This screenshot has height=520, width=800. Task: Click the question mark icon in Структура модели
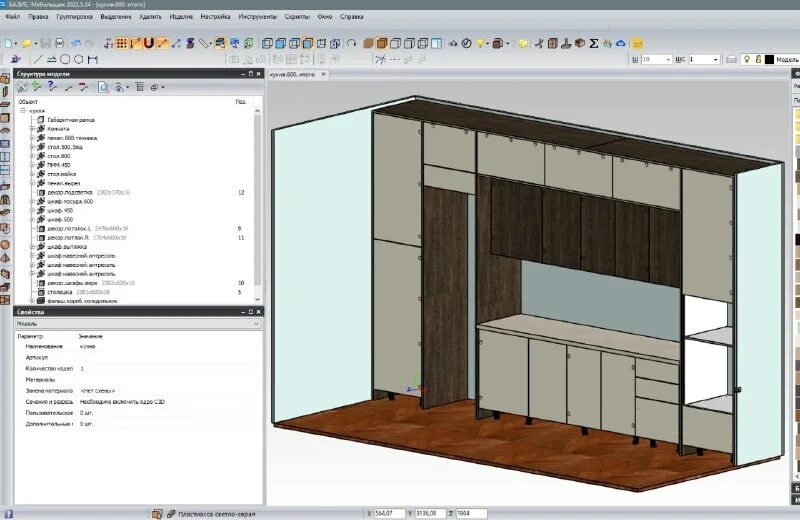pyautogui.click(x=52, y=87)
